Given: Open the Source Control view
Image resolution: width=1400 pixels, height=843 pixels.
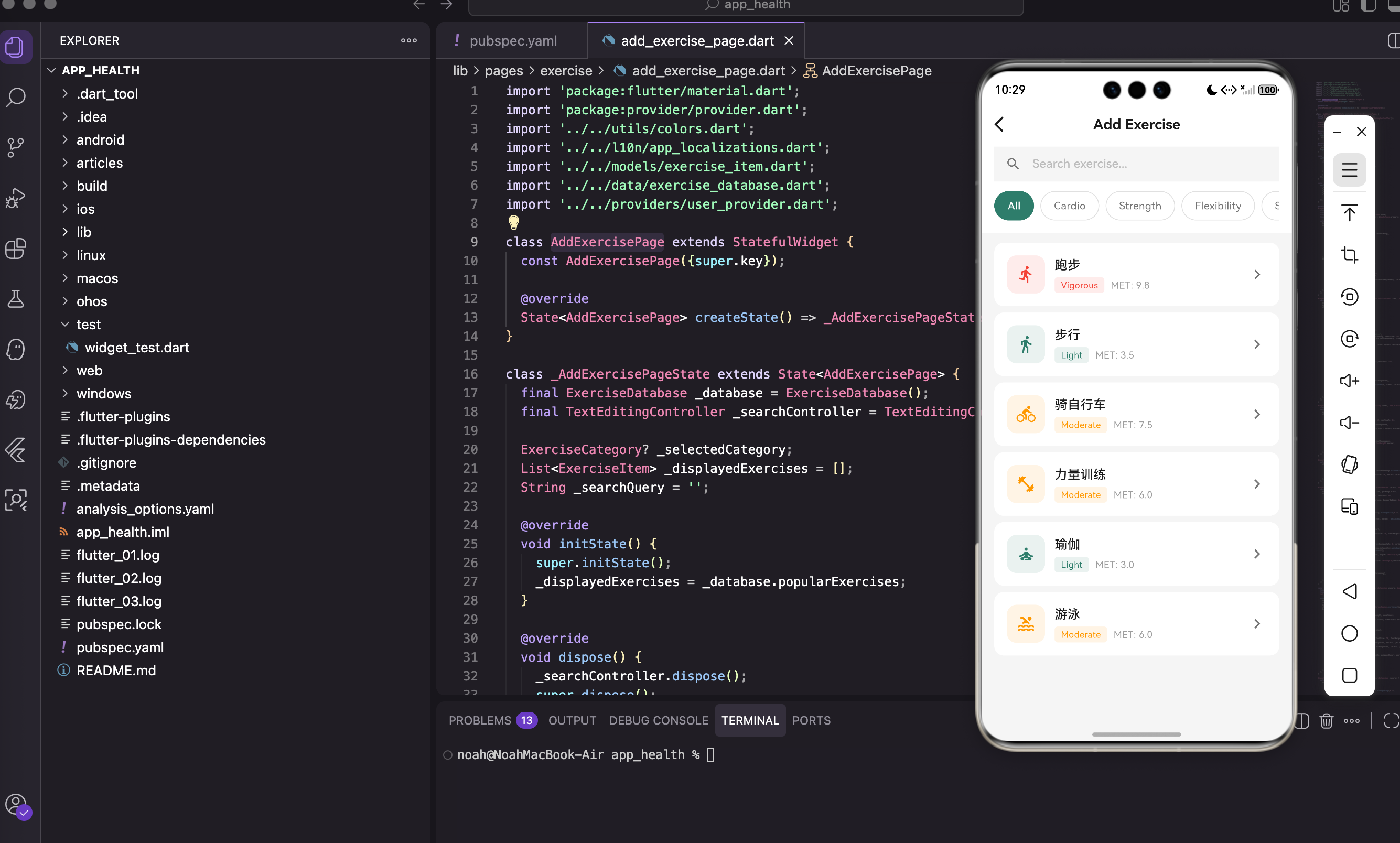Looking at the screenshot, I should (16, 147).
